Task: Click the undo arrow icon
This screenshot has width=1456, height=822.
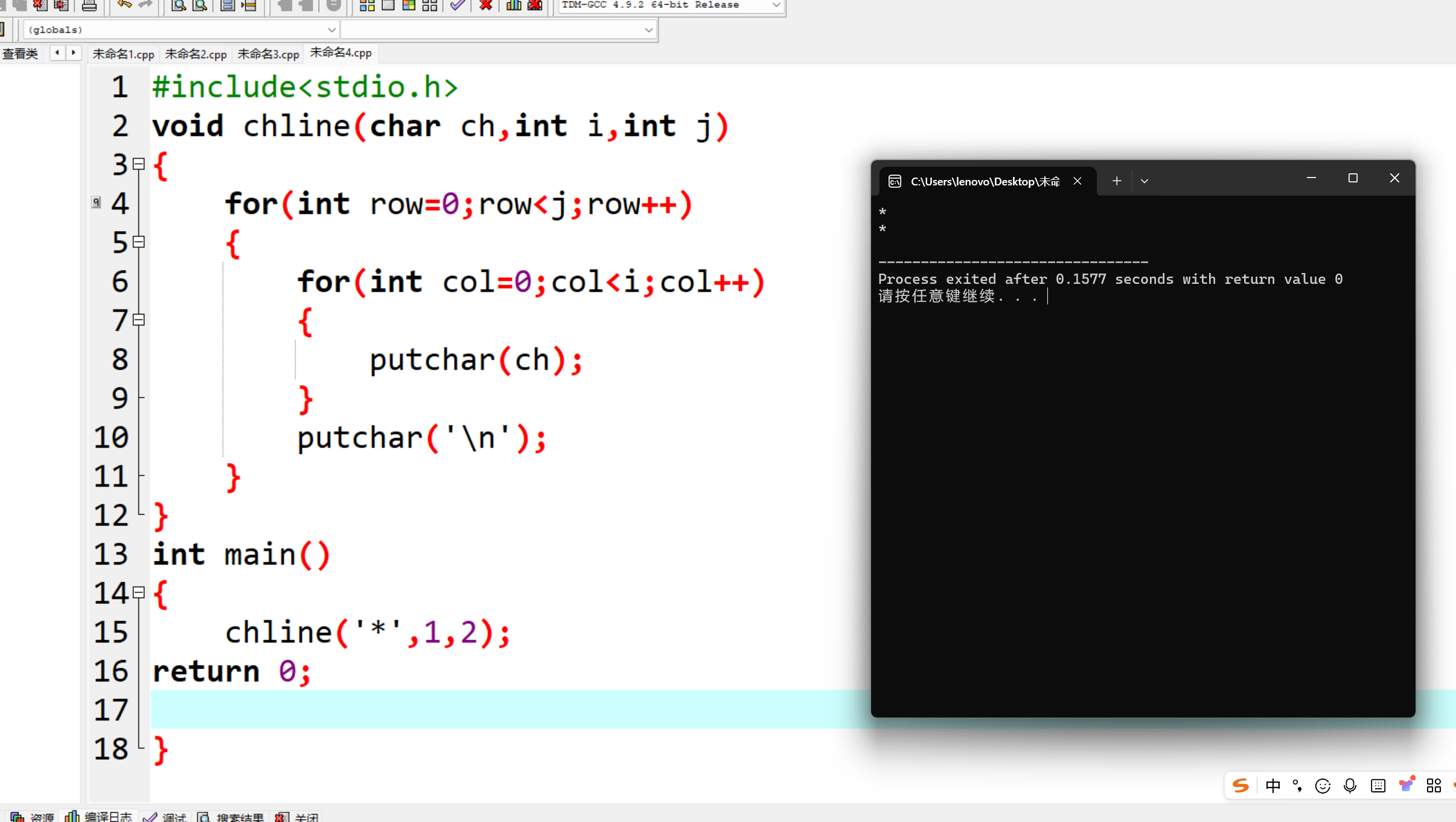Action: pyautogui.click(x=124, y=5)
